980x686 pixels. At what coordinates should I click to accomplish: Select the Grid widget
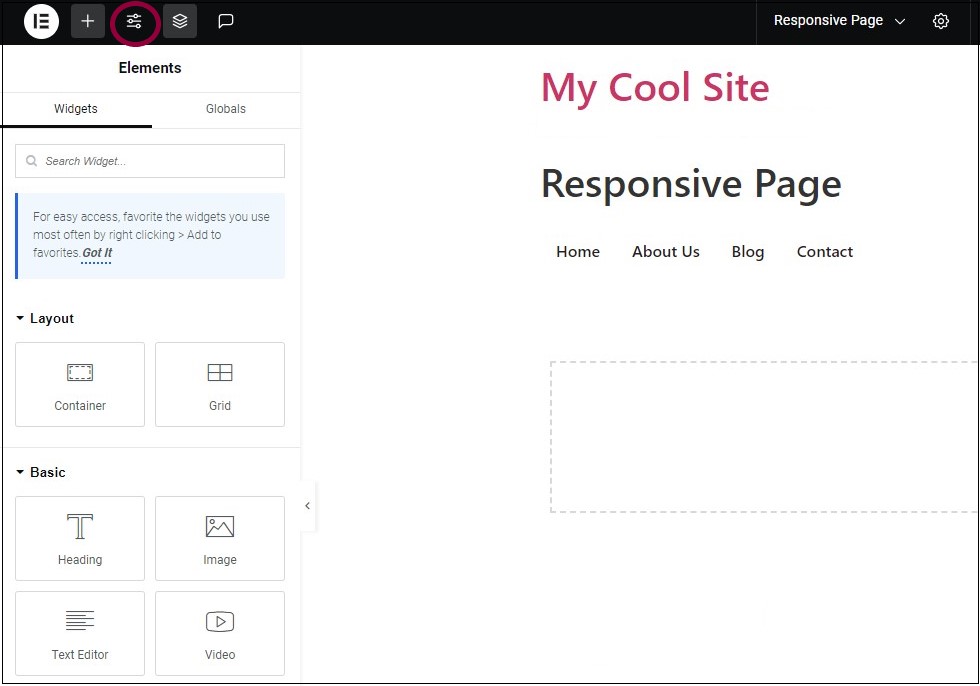(220, 385)
